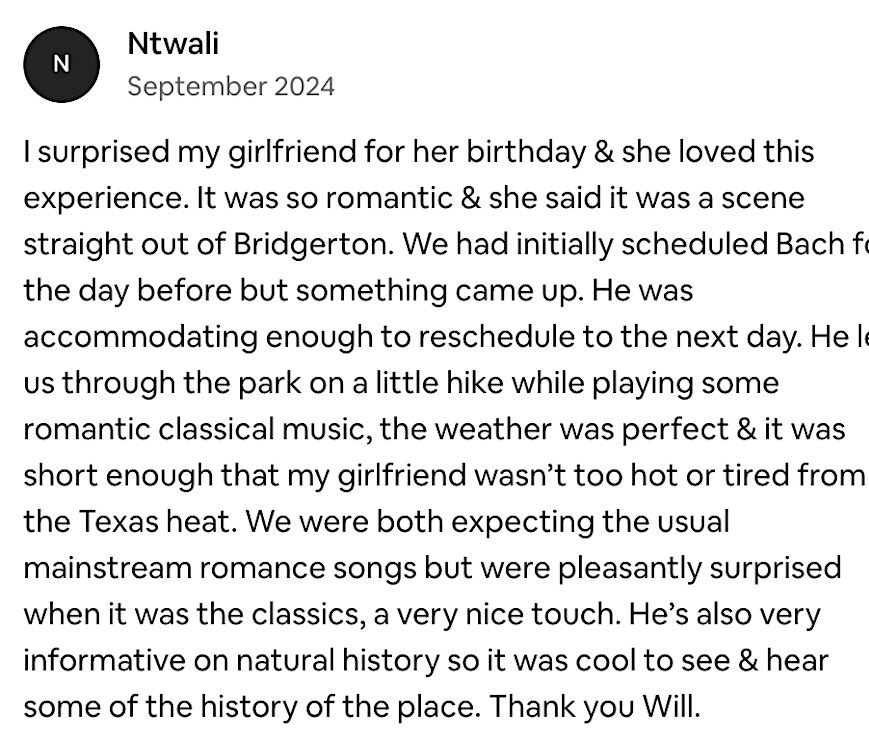Click "reschedule to the next day" text
Screen dimensions: 869x740
[627, 336]
